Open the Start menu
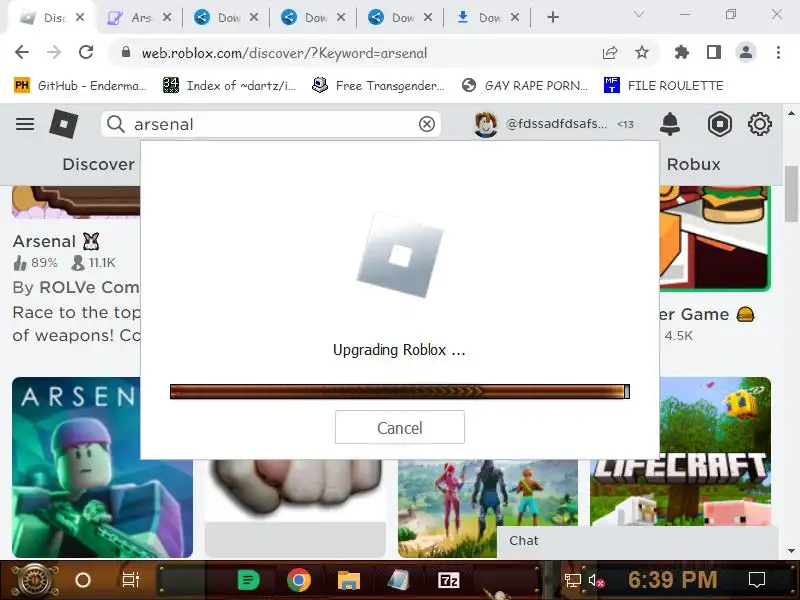Image resolution: width=800 pixels, height=600 pixels. click(x=34, y=580)
